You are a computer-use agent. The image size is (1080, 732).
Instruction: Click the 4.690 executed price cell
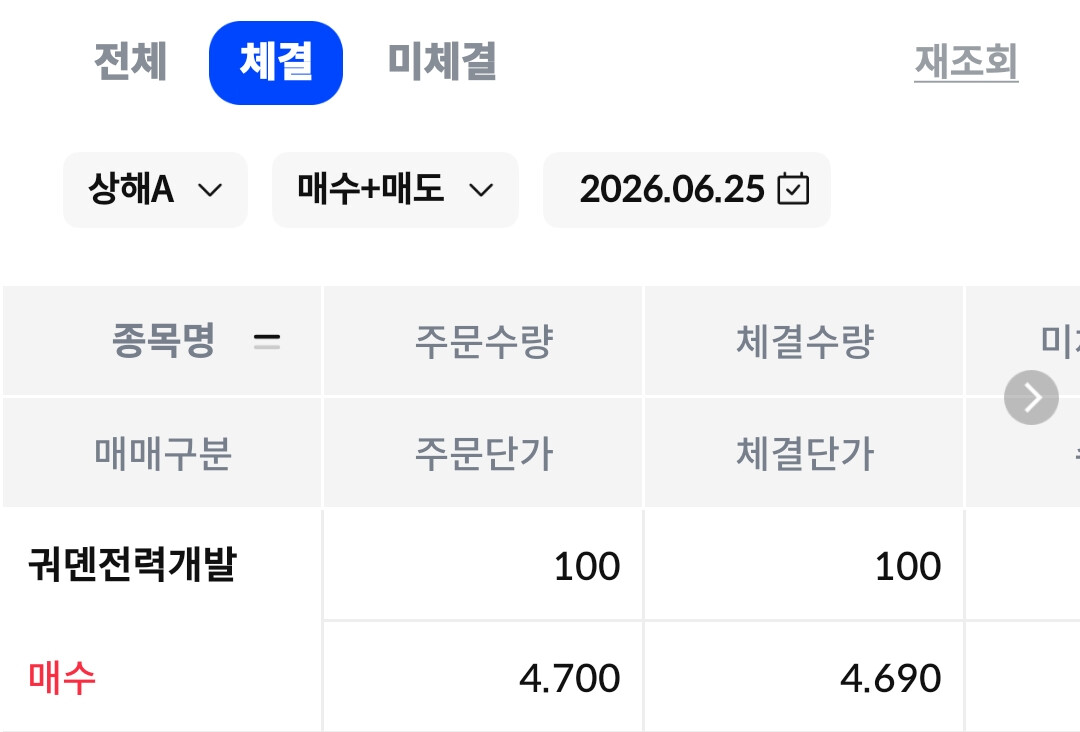pyautogui.click(x=891, y=678)
